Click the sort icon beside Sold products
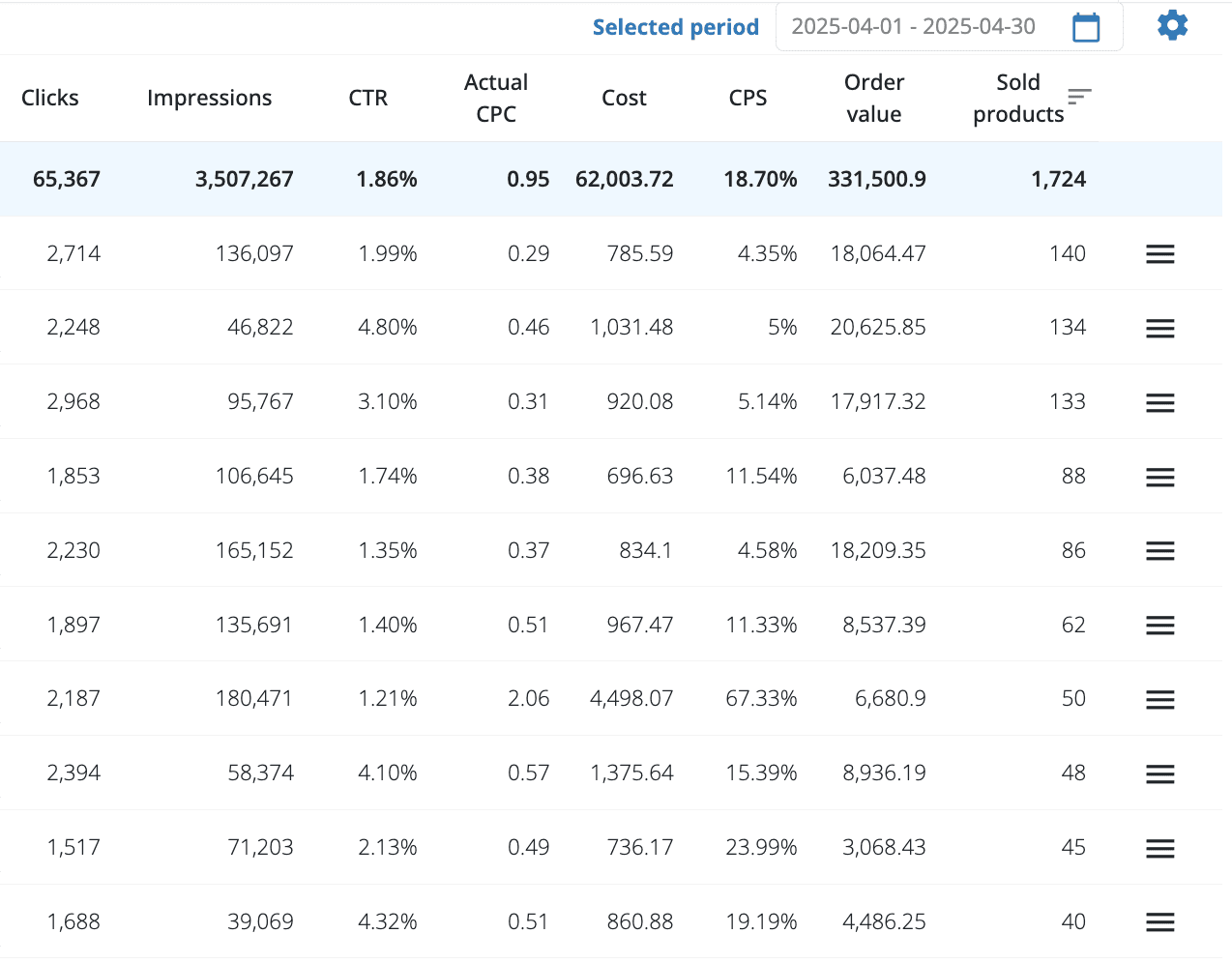The width and height of the screenshot is (1232, 963). pos(1079,96)
